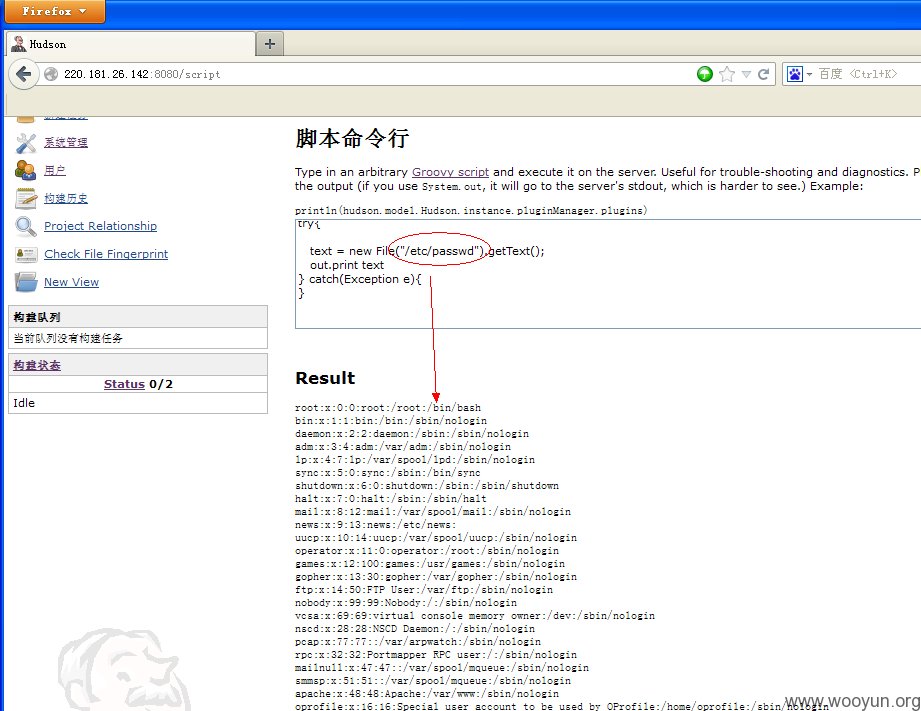
Task: Click the New View folder icon
Action: [26, 282]
